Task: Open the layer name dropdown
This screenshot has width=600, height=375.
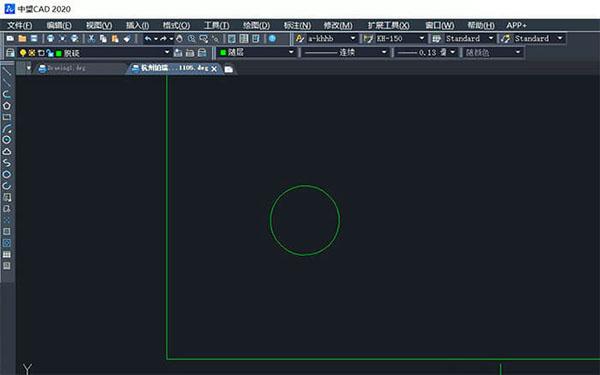Action: click(167, 52)
